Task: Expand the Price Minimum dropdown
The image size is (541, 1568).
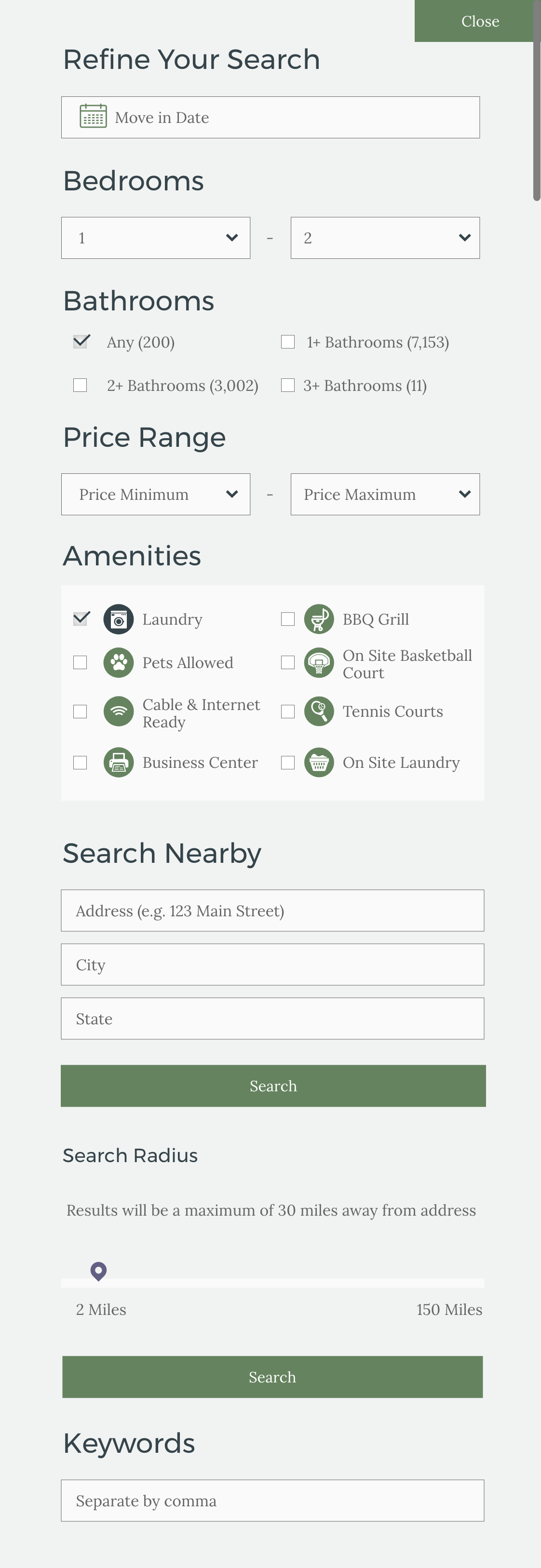Action: [155, 494]
